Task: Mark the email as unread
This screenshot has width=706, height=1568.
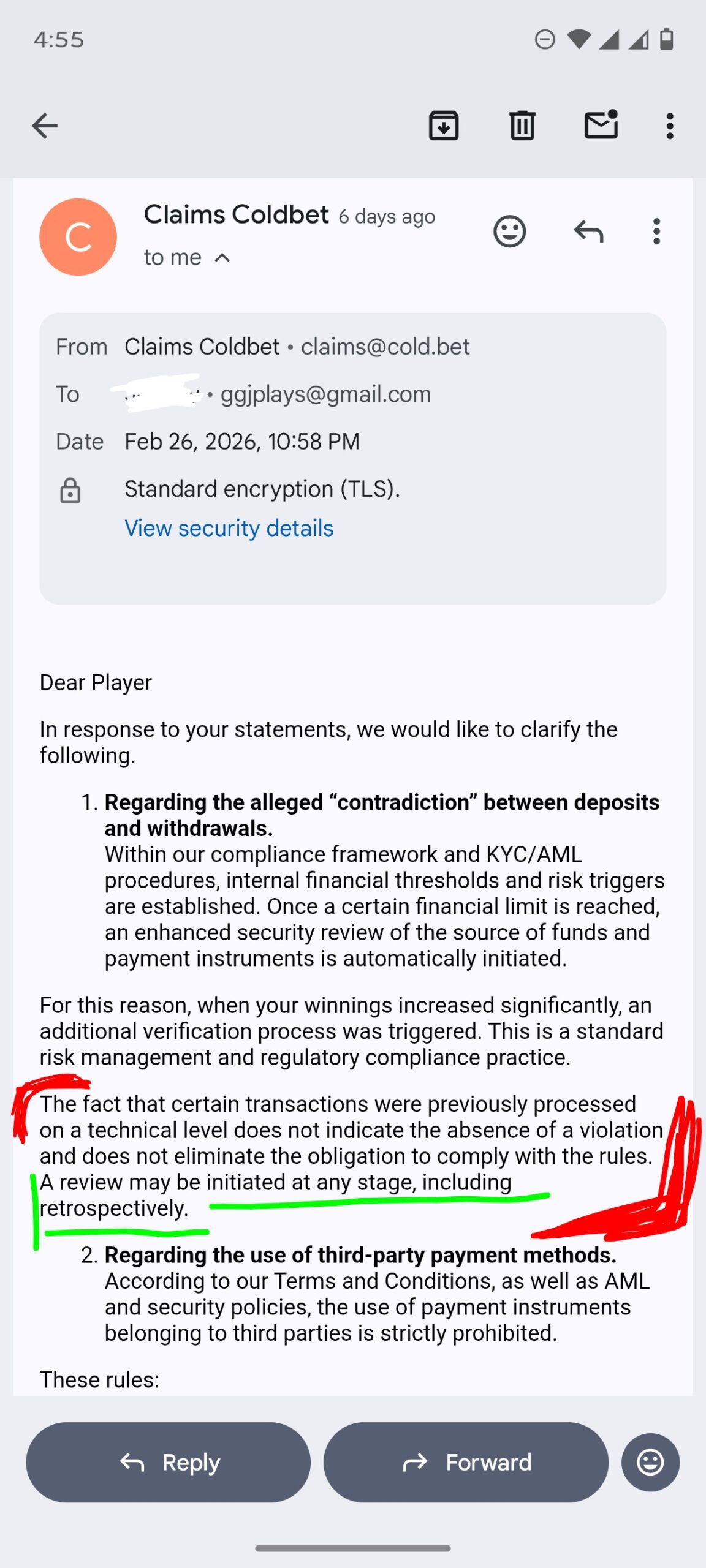Action: point(601,125)
